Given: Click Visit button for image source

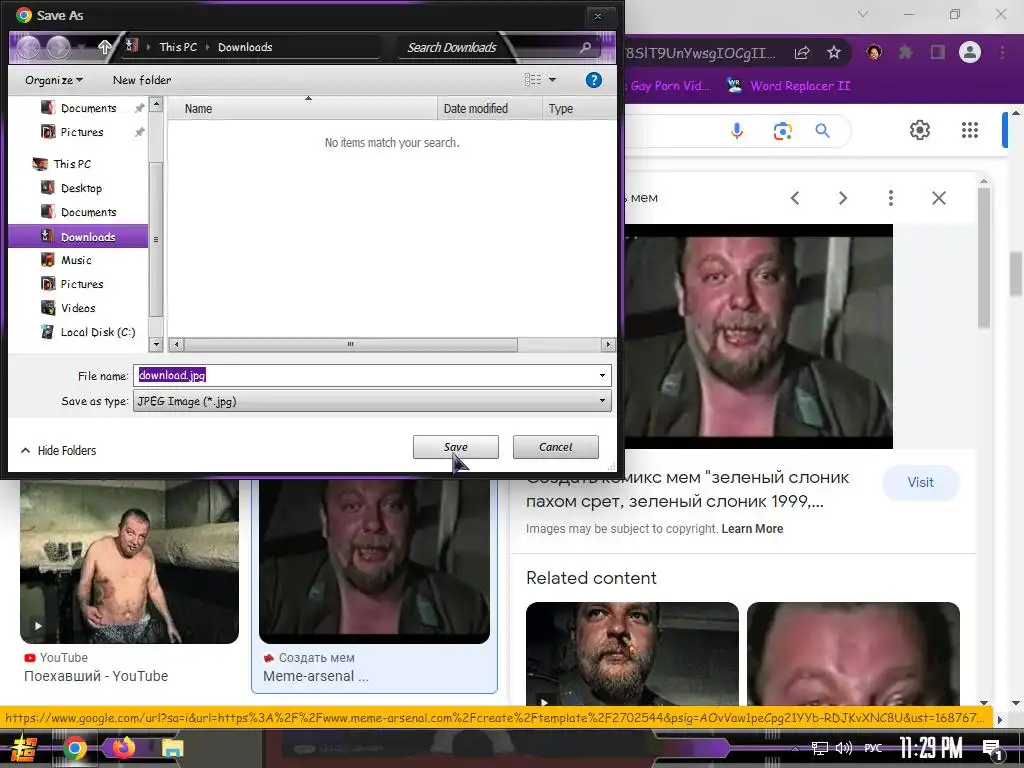Looking at the screenshot, I should tap(920, 483).
